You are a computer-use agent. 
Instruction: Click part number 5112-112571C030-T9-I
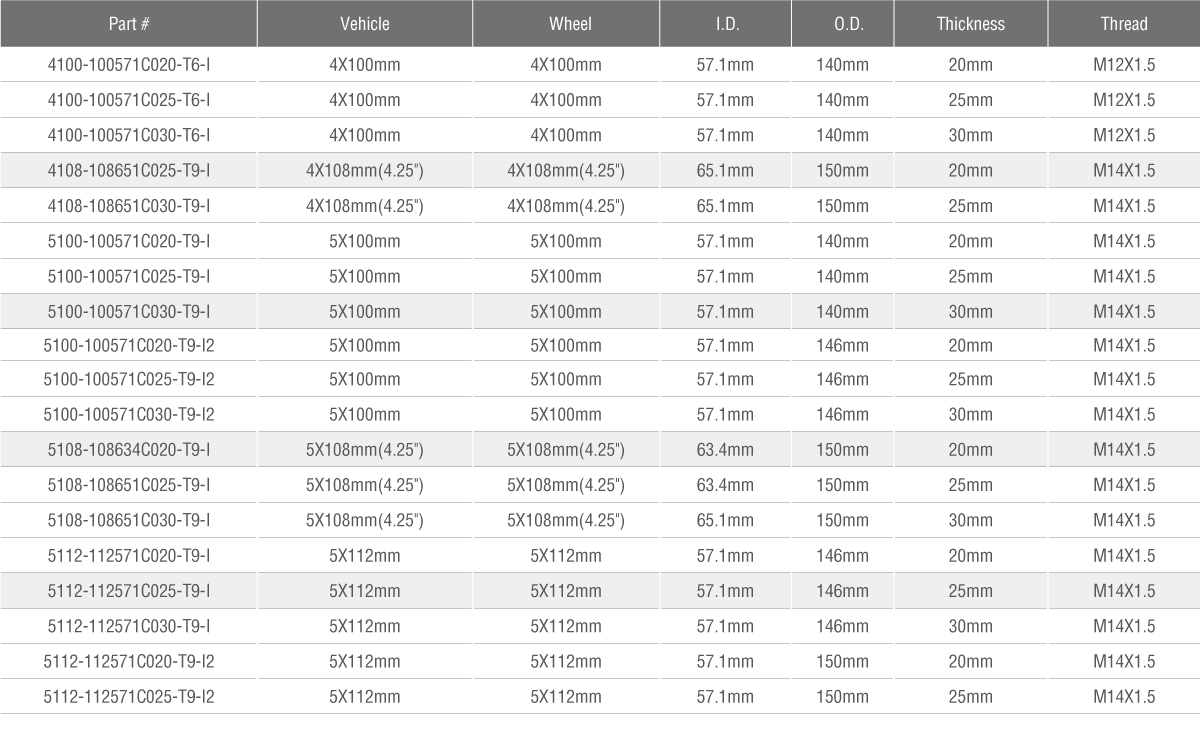tap(129, 626)
